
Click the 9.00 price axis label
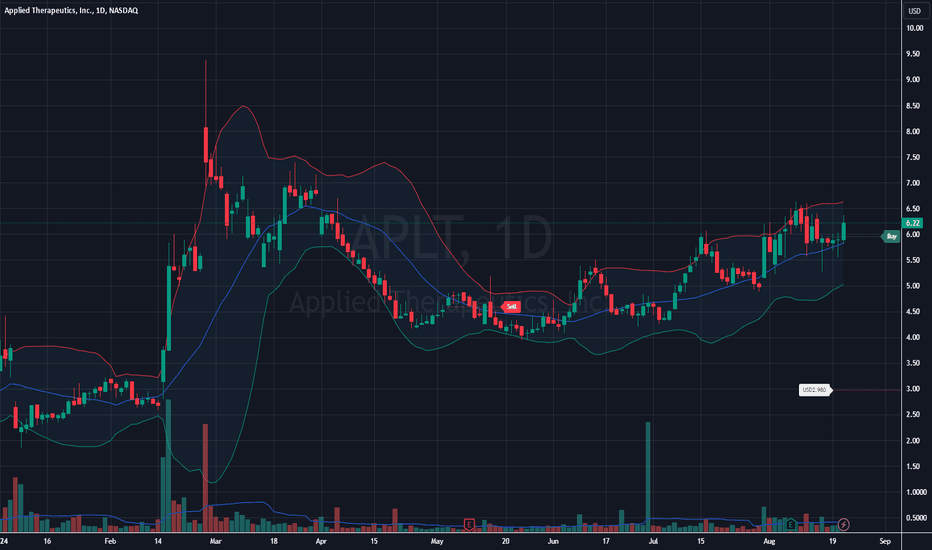pyautogui.click(x=912, y=80)
